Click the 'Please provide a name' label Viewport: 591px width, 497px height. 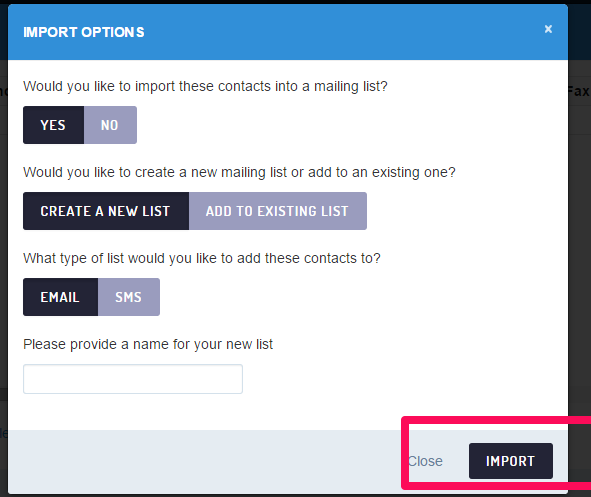(x=148, y=344)
